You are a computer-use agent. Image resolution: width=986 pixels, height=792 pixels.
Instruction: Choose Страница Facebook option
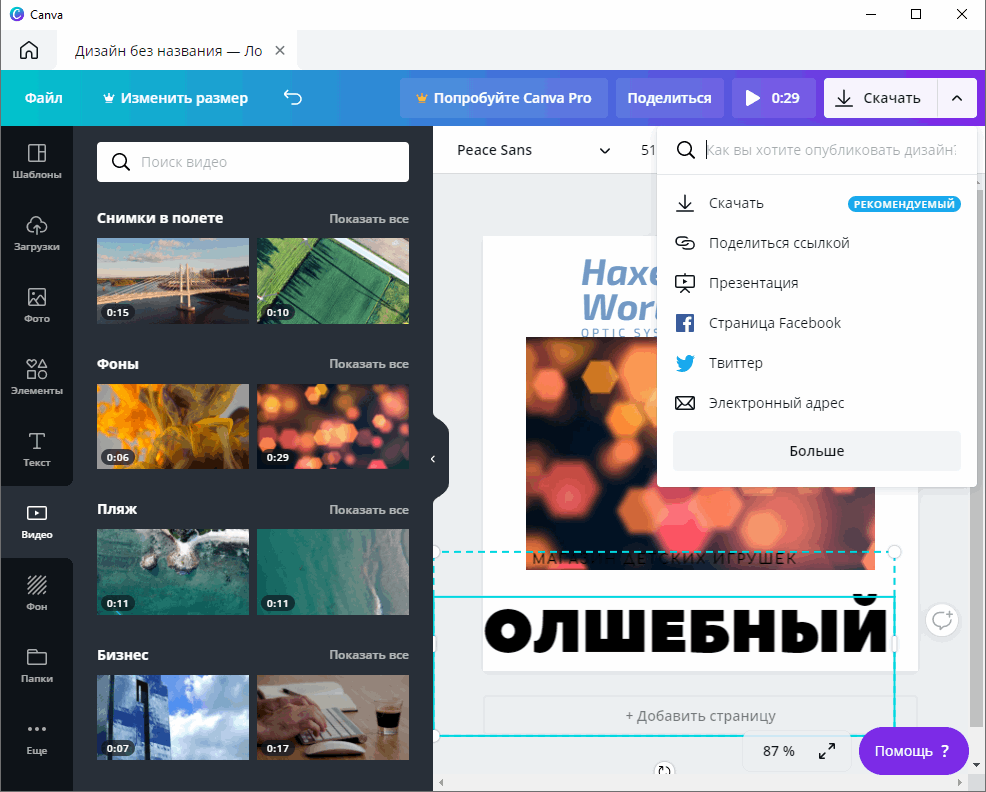tap(817, 323)
